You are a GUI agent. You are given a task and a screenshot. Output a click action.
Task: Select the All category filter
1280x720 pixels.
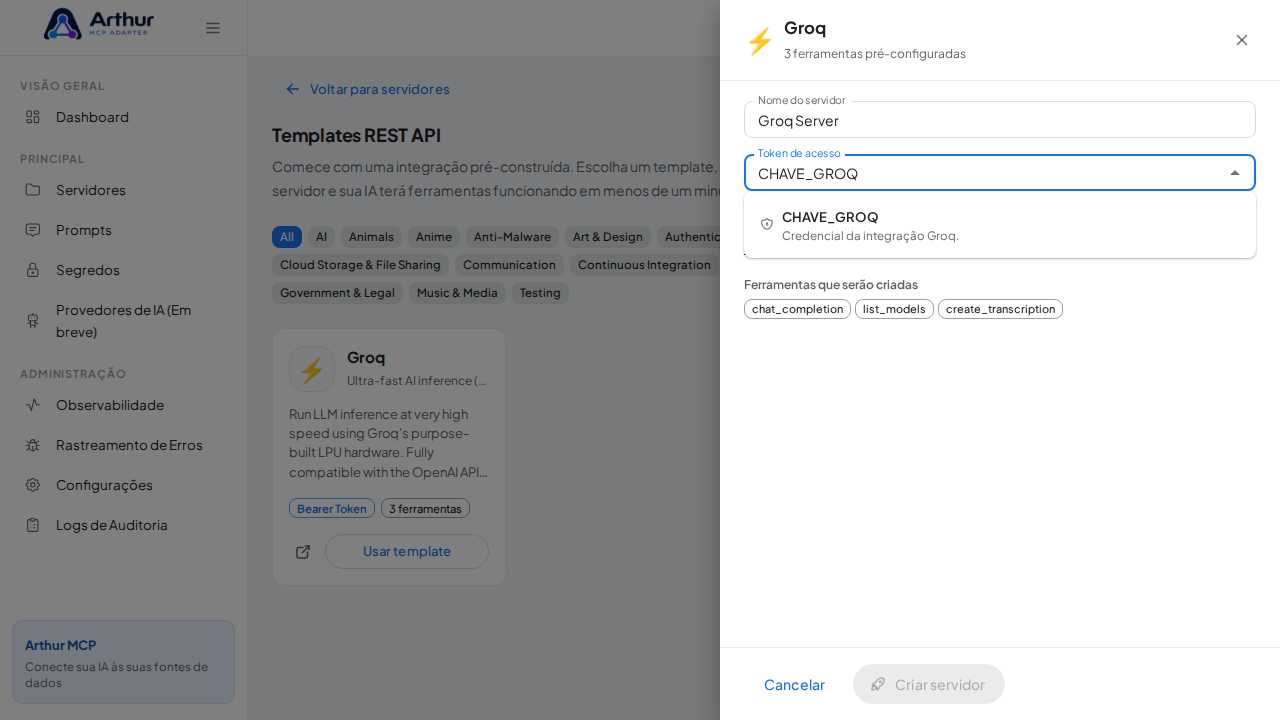[287, 237]
